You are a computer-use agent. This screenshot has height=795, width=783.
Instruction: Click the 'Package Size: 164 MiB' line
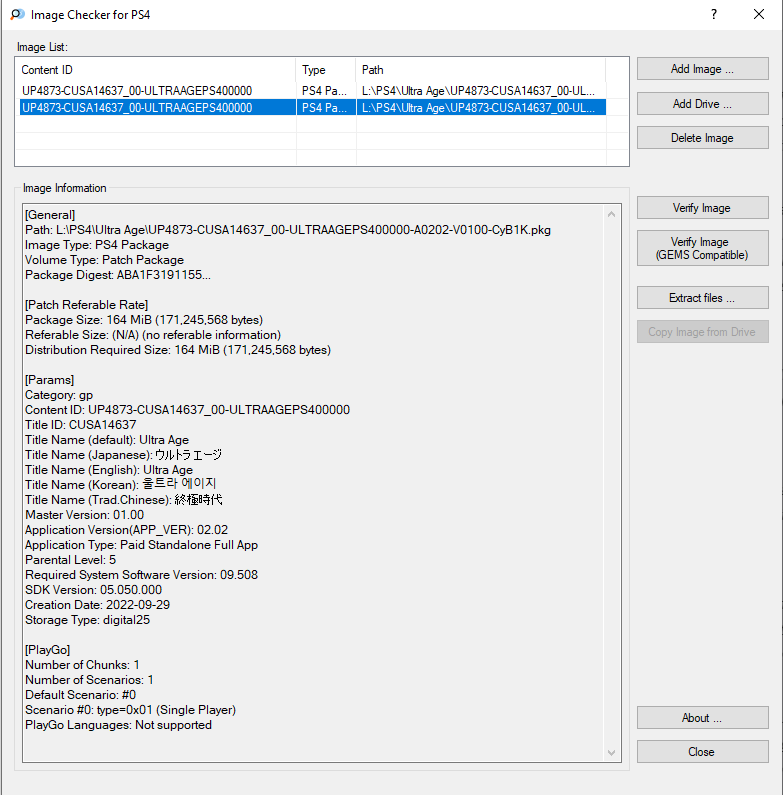click(x=144, y=320)
